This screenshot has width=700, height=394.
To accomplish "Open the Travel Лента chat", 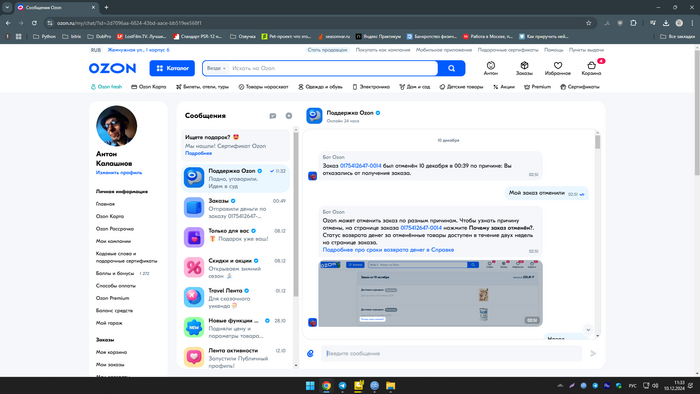I will coord(235,298).
